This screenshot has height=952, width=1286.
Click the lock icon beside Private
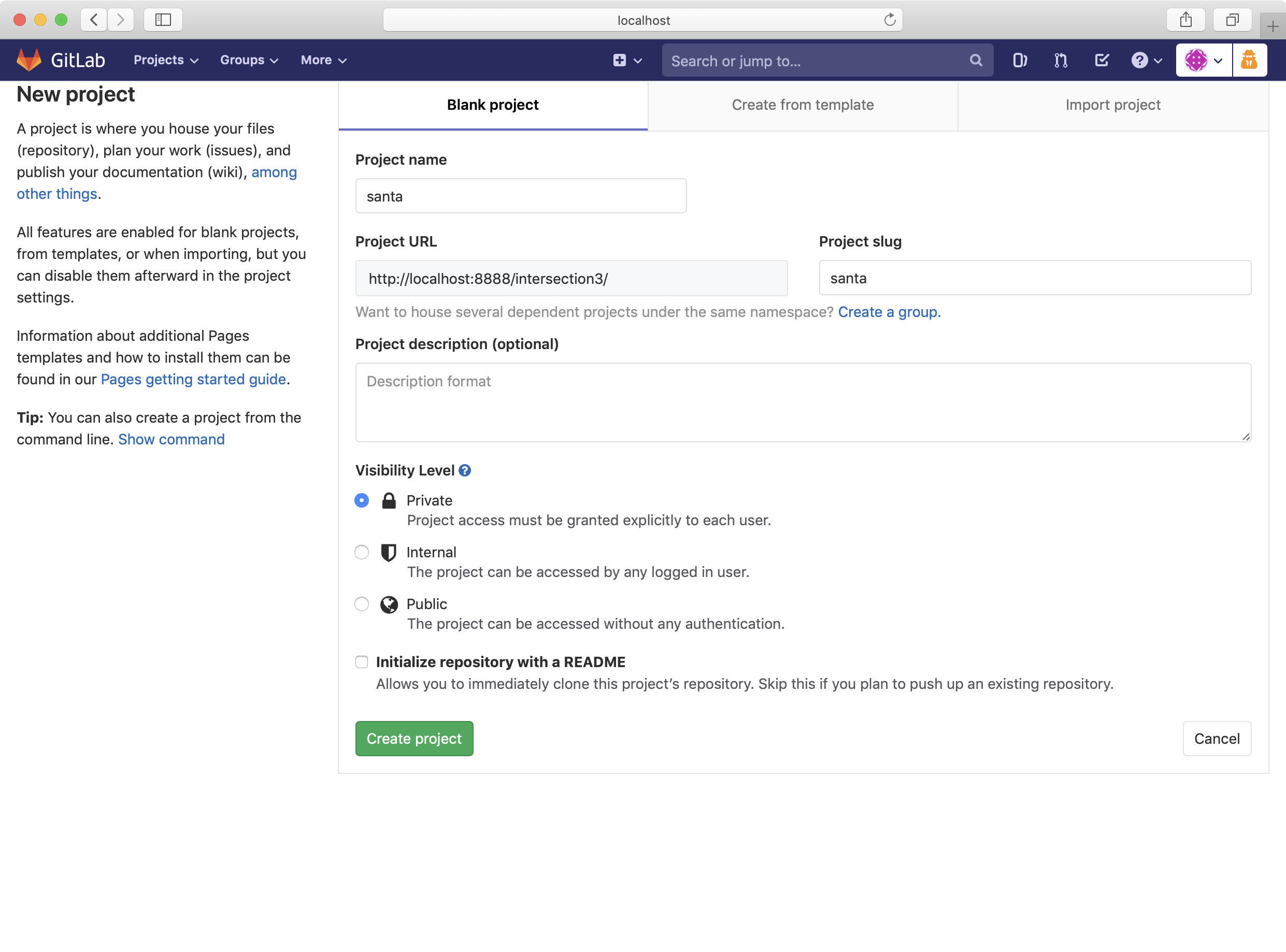389,500
